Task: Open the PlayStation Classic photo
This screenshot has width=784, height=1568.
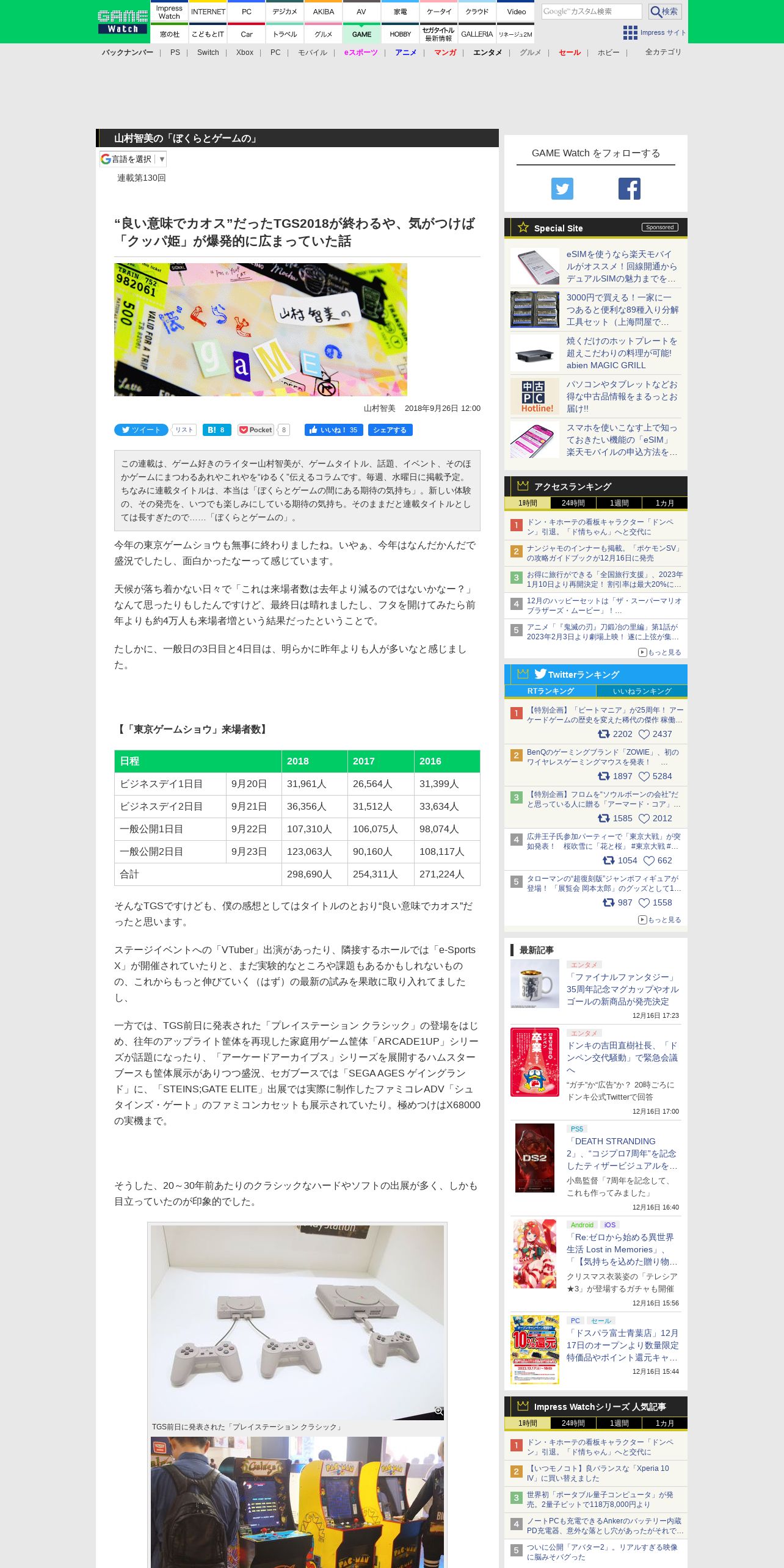Action: pyautogui.click(x=297, y=1323)
